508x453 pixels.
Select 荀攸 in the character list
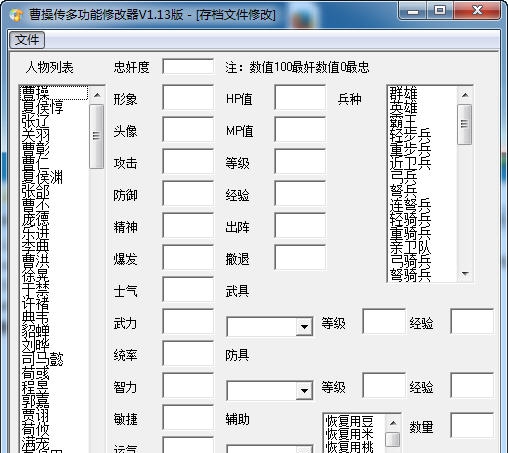[x=54, y=429]
